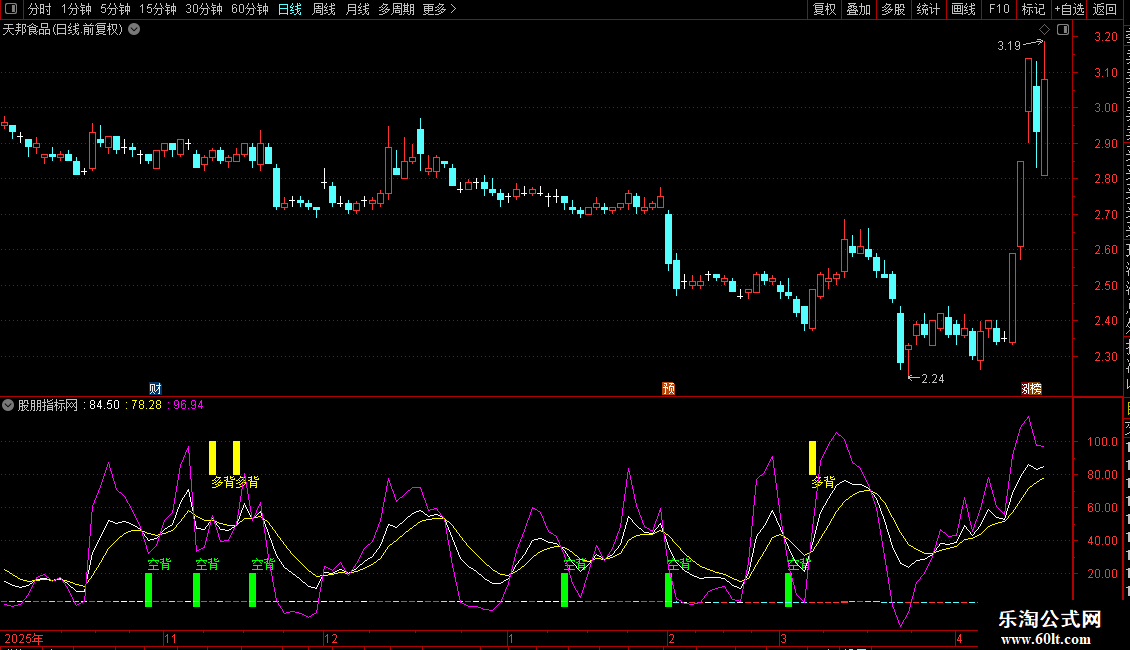Image resolution: width=1130 pixels, height=650 pixels.
Task: Click the 预 forecast event marker
Action: [669, 388]
